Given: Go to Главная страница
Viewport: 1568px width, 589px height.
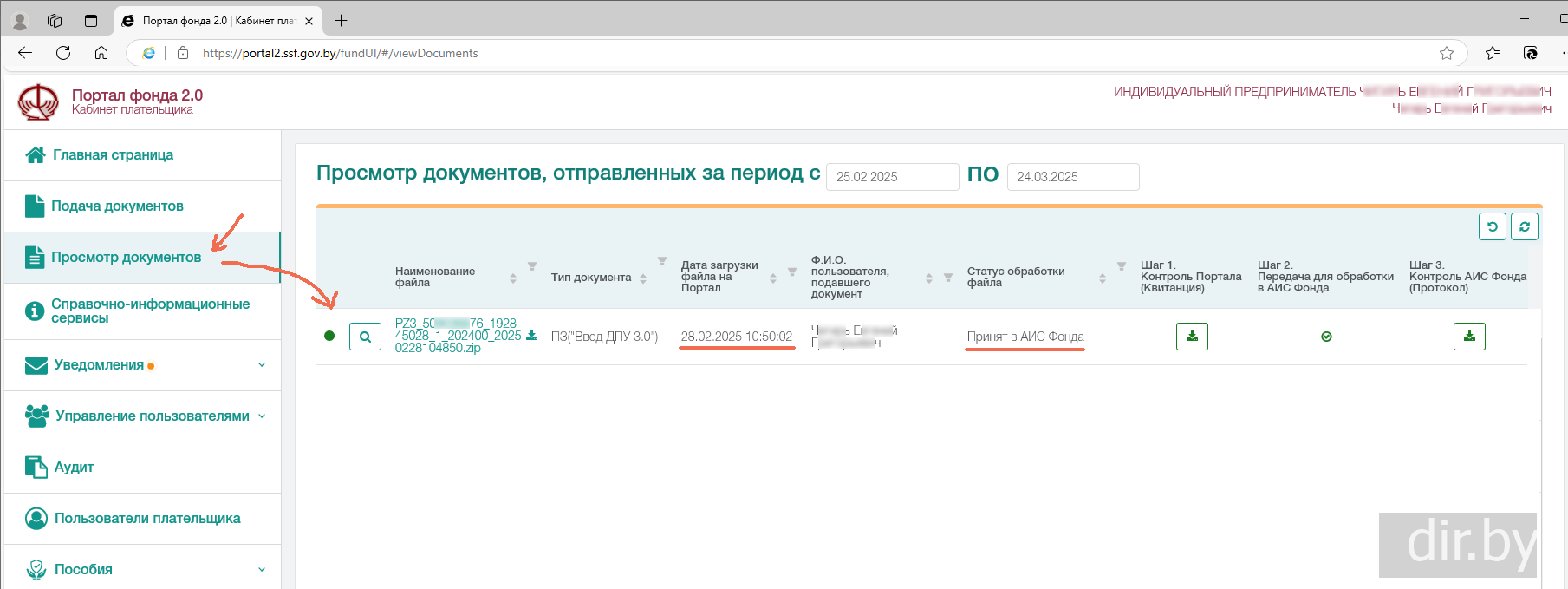Looking at the screenshot, I should coord(113,155).
